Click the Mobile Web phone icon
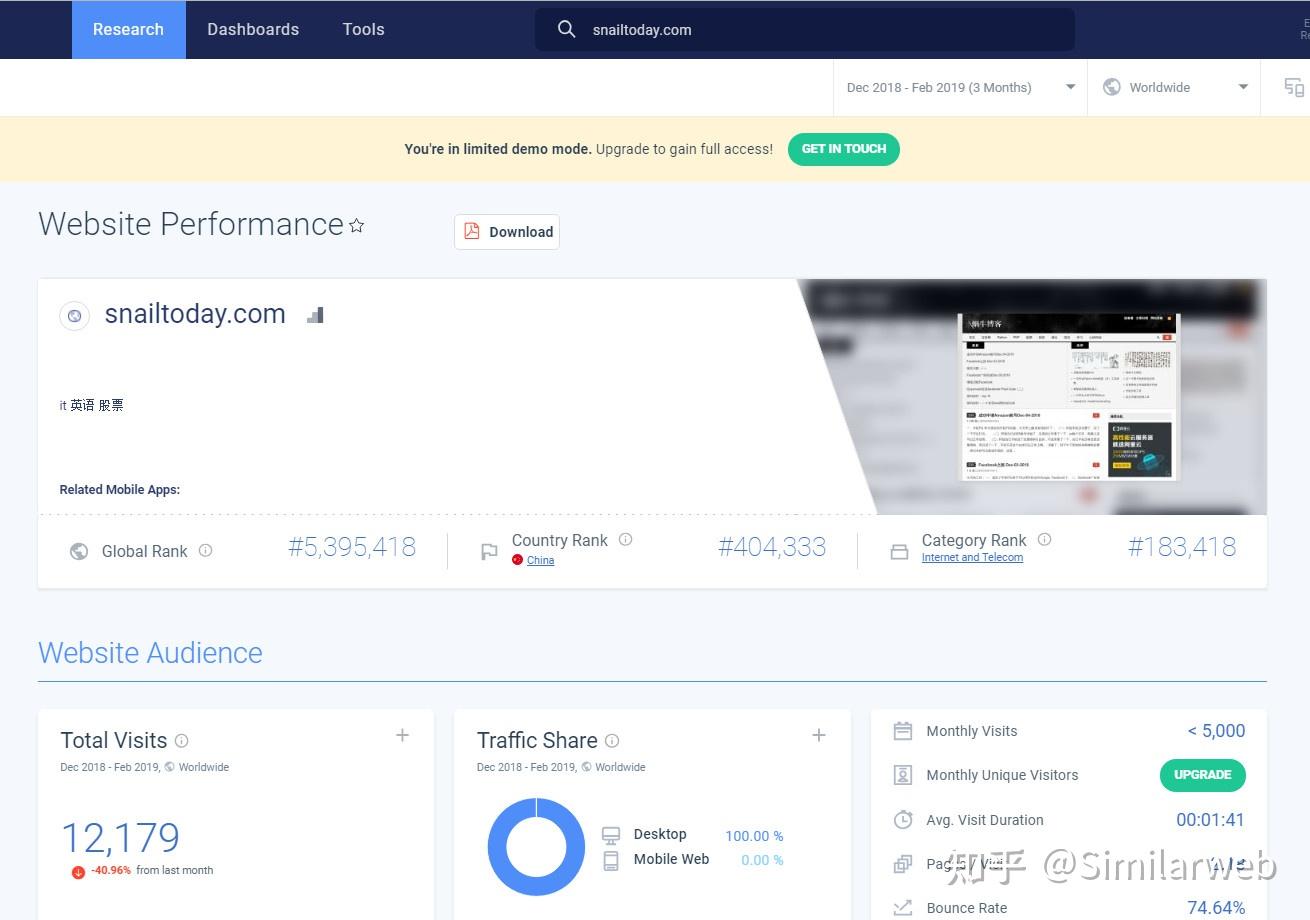 pos(611,859)
